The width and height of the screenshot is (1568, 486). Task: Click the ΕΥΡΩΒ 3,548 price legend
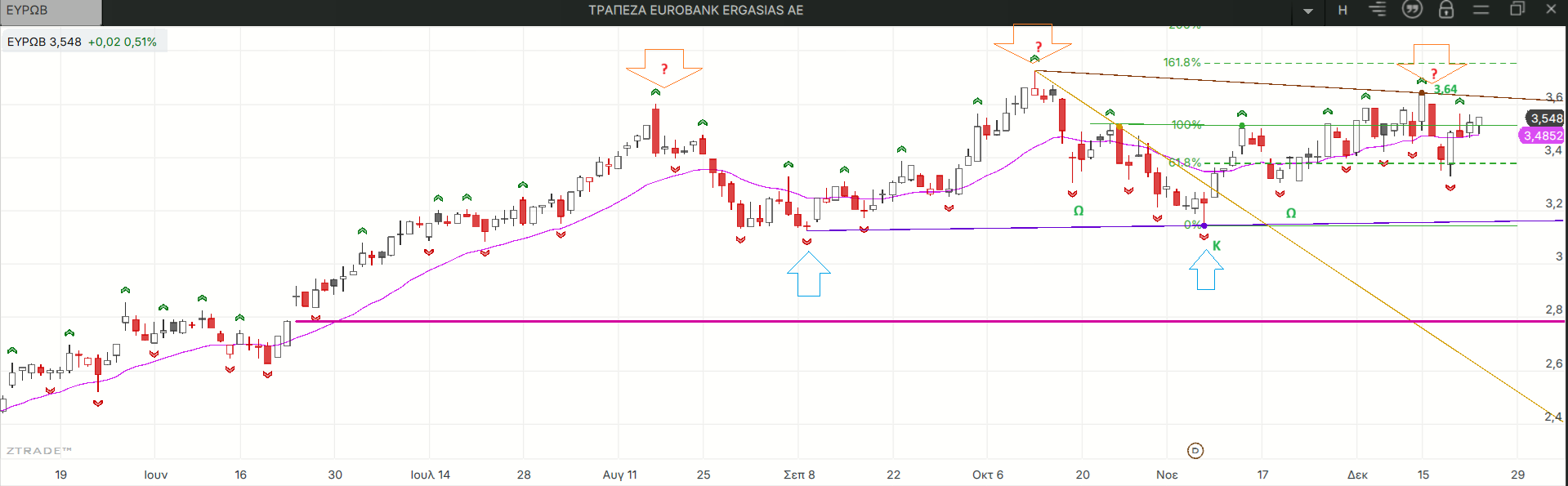pos(83,42)
